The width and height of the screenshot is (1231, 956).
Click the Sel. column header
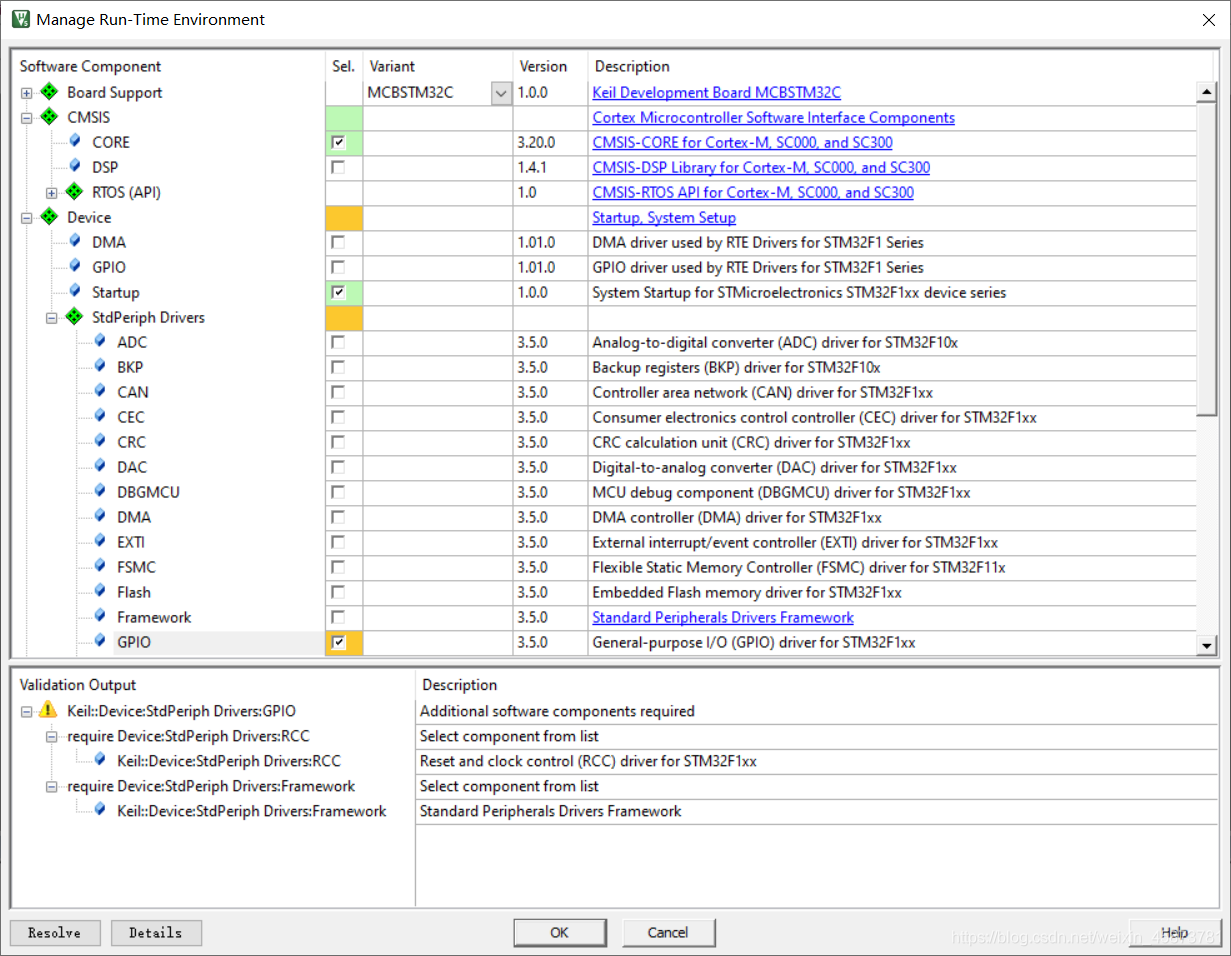[344, 66]
